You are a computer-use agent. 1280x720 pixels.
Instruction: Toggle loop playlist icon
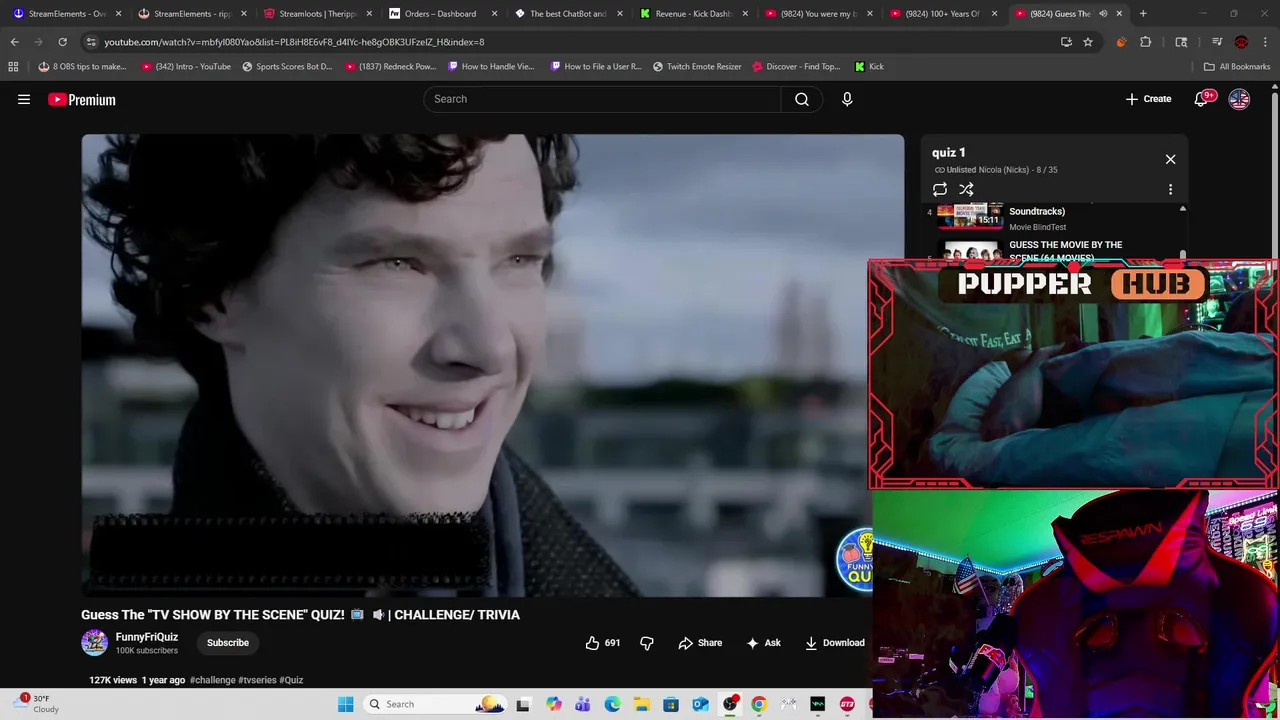[940, 189]
